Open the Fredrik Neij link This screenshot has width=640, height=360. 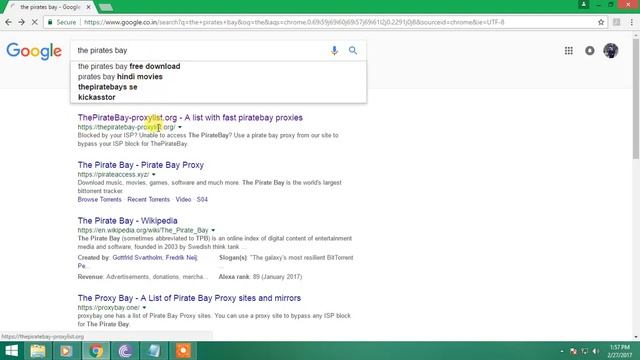[x=181, y=258]
